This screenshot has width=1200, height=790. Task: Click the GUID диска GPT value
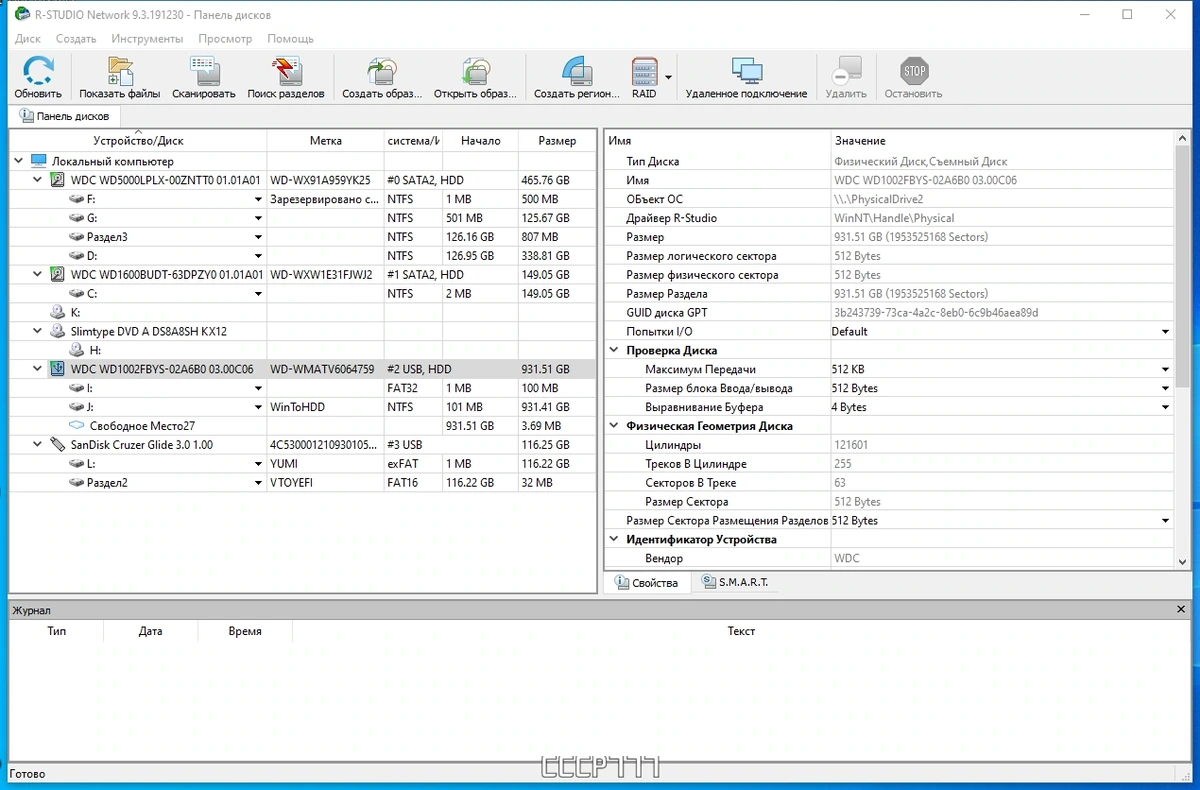click(x=936, y=312)
